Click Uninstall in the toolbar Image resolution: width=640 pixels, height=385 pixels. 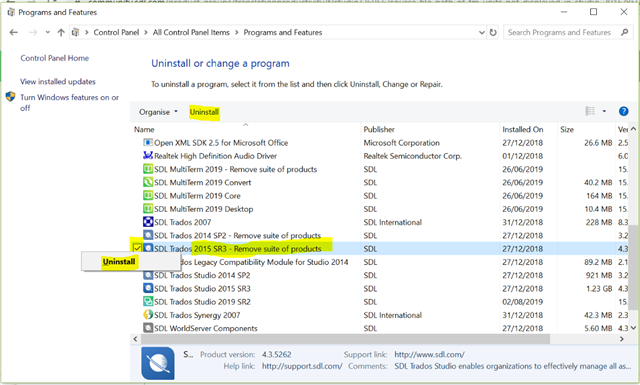204,112
